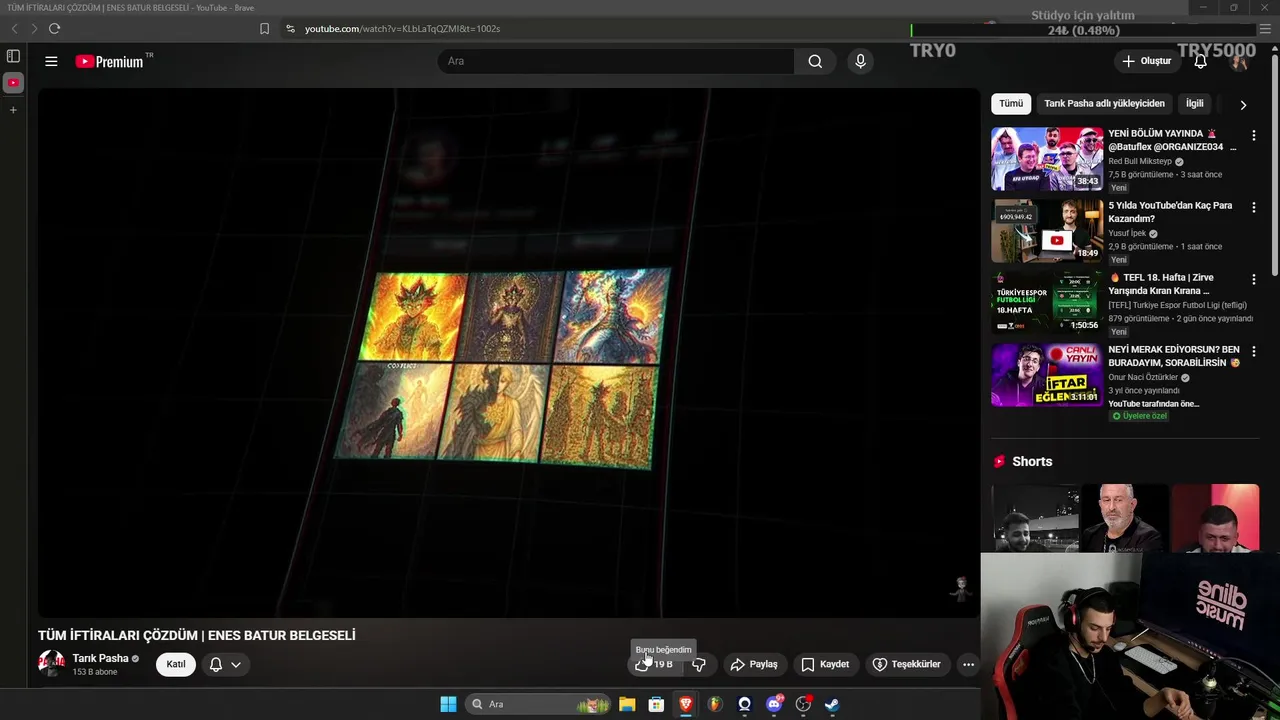Start voice search with the microphone

860,61
